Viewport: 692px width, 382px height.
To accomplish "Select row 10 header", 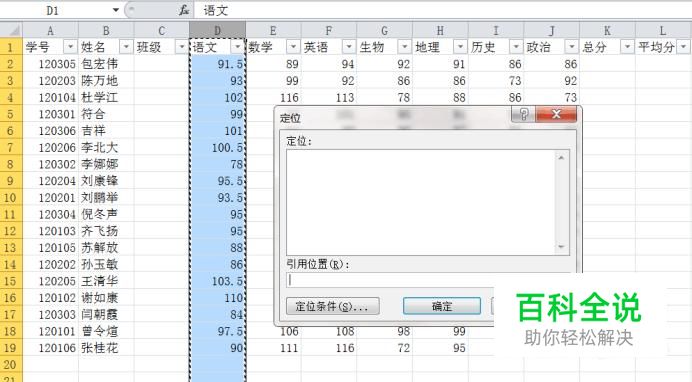I will click(11, 198).
